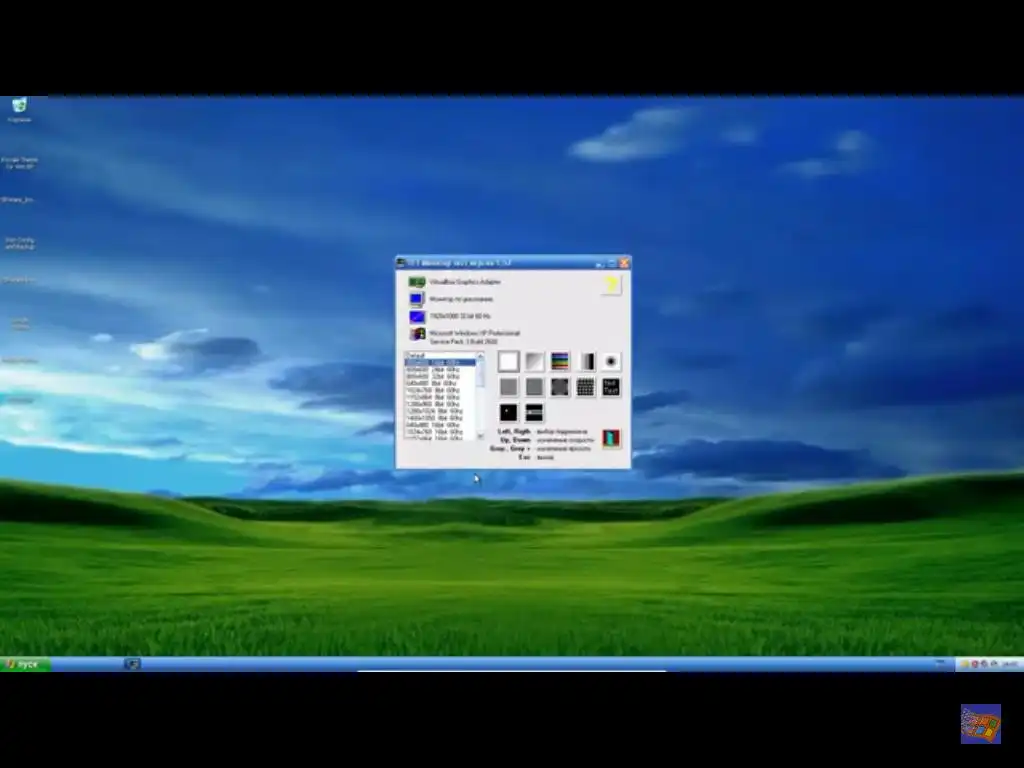Click the resolution list scrollbar thumb
The width and height of the screenshot is (1024, 768).
pyautogui.click(x=481, y=373)
